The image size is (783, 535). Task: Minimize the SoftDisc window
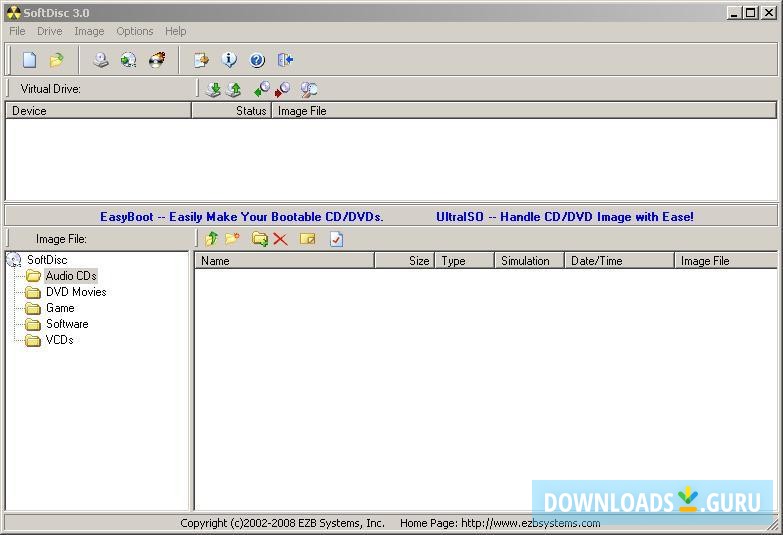pyautogui.click(x=734, y=13)
